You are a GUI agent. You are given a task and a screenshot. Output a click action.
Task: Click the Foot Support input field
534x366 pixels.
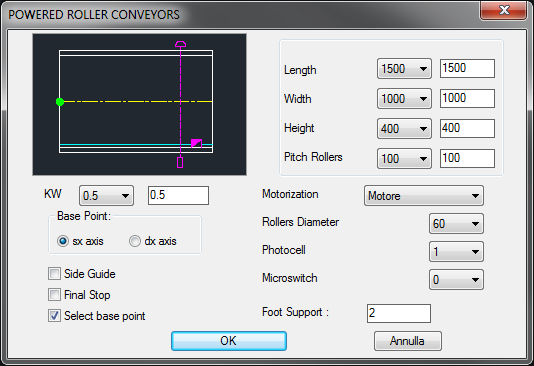(x=399, y=313)
